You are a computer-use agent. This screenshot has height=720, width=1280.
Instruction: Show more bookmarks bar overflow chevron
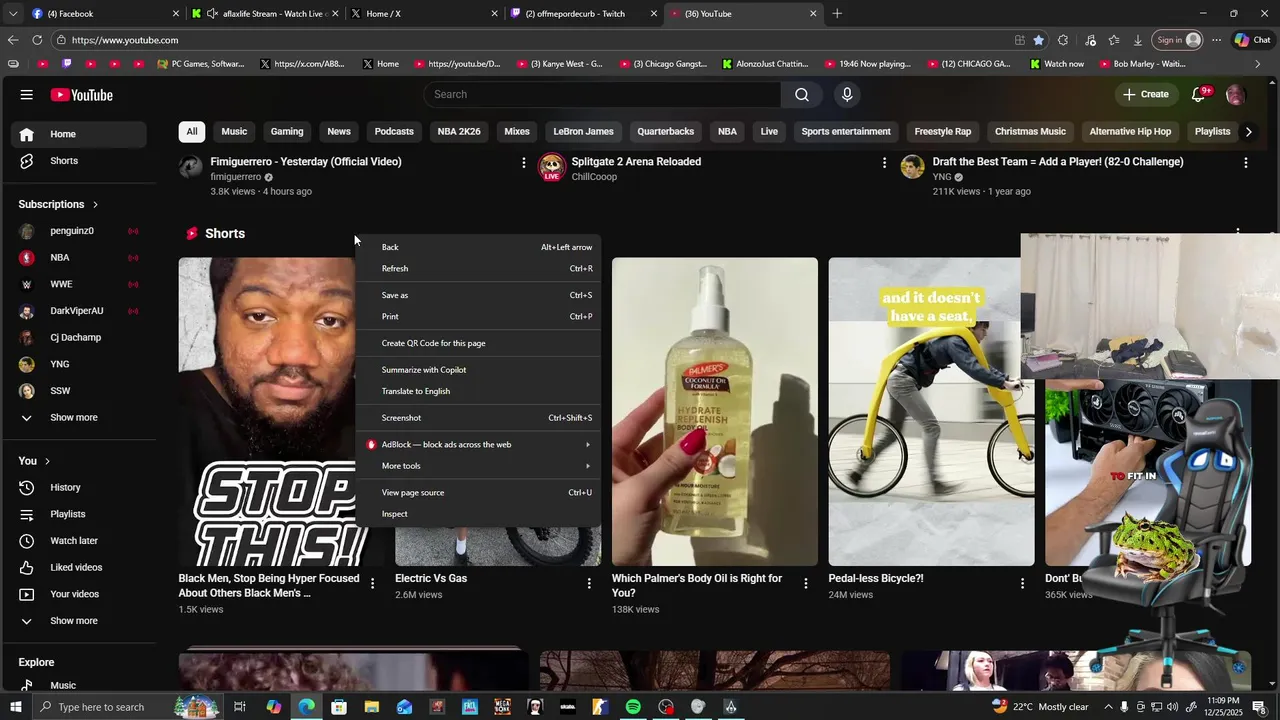click(x=1257, y=64)
